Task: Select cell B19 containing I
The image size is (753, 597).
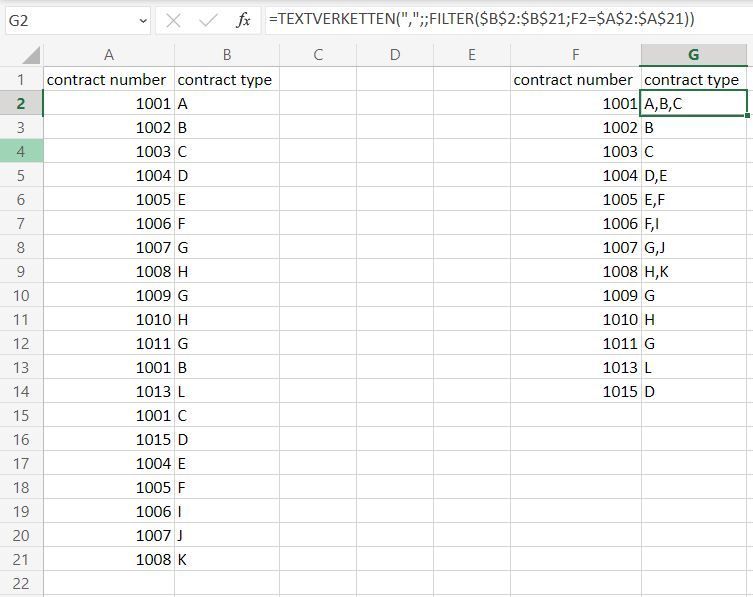Action: coord(227,511)
